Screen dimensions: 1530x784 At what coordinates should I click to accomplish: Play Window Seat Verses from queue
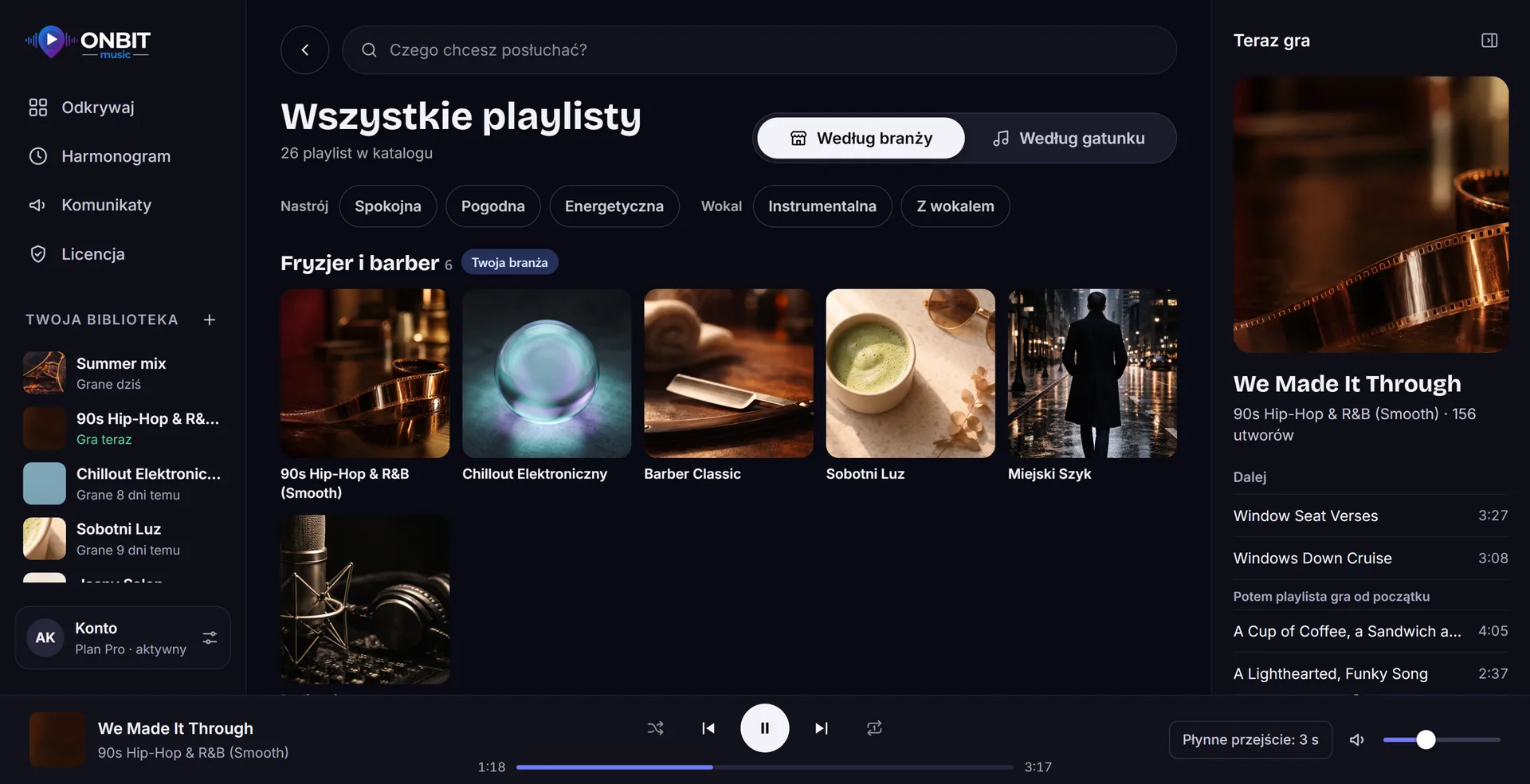click(1371, 515)
